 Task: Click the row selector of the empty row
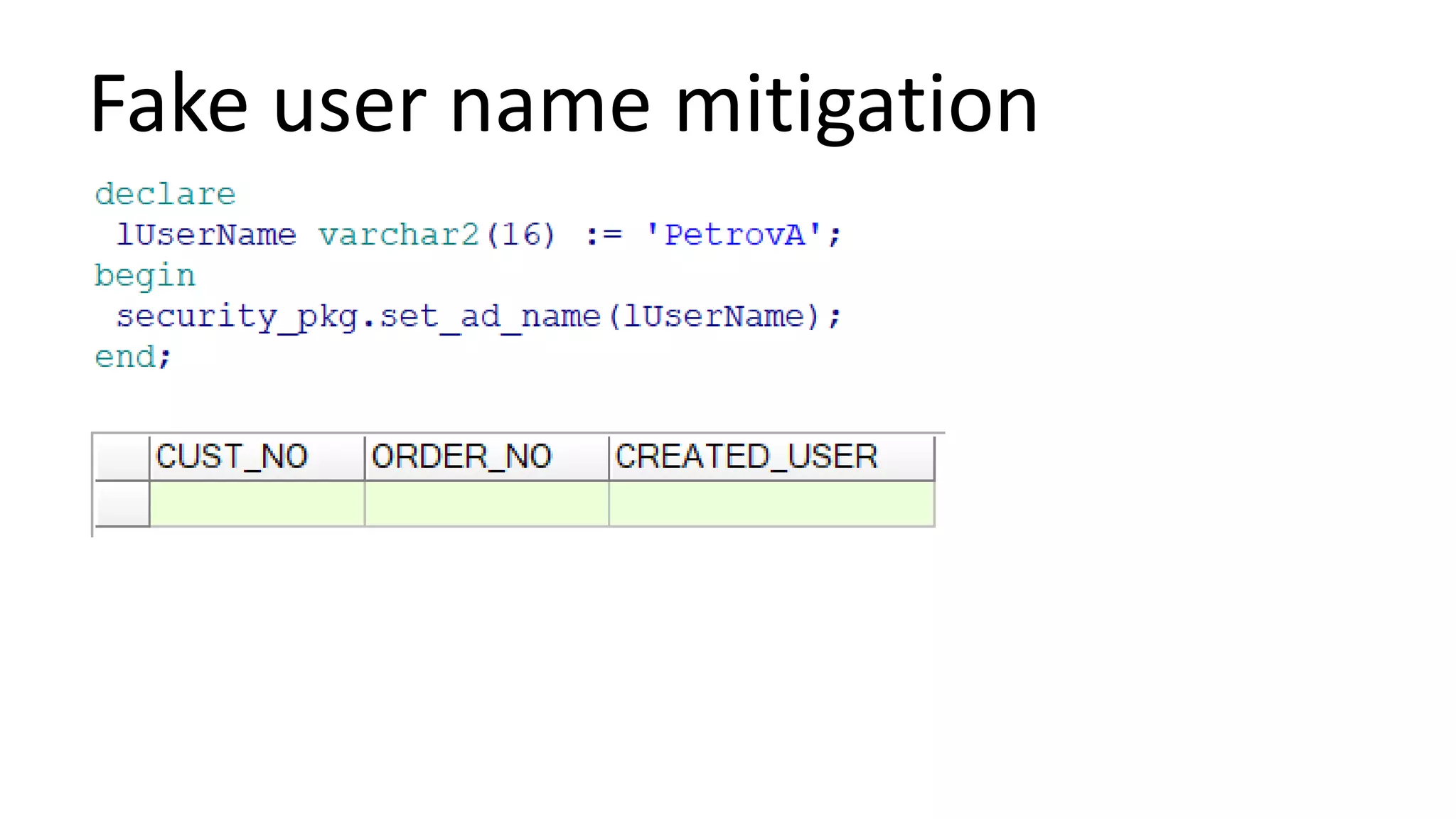pos(122,504)
